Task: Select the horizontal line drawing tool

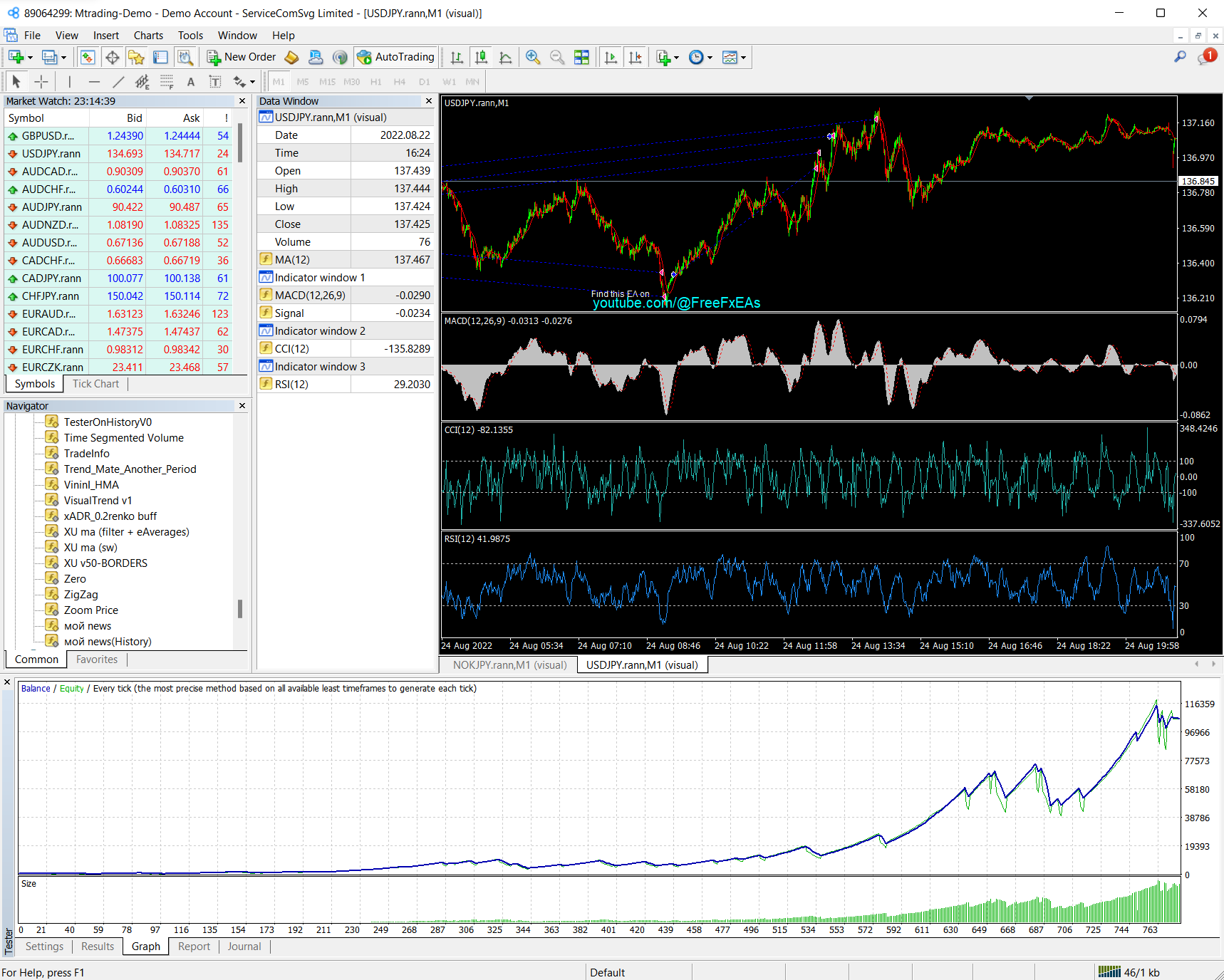Action: [94, 82]
